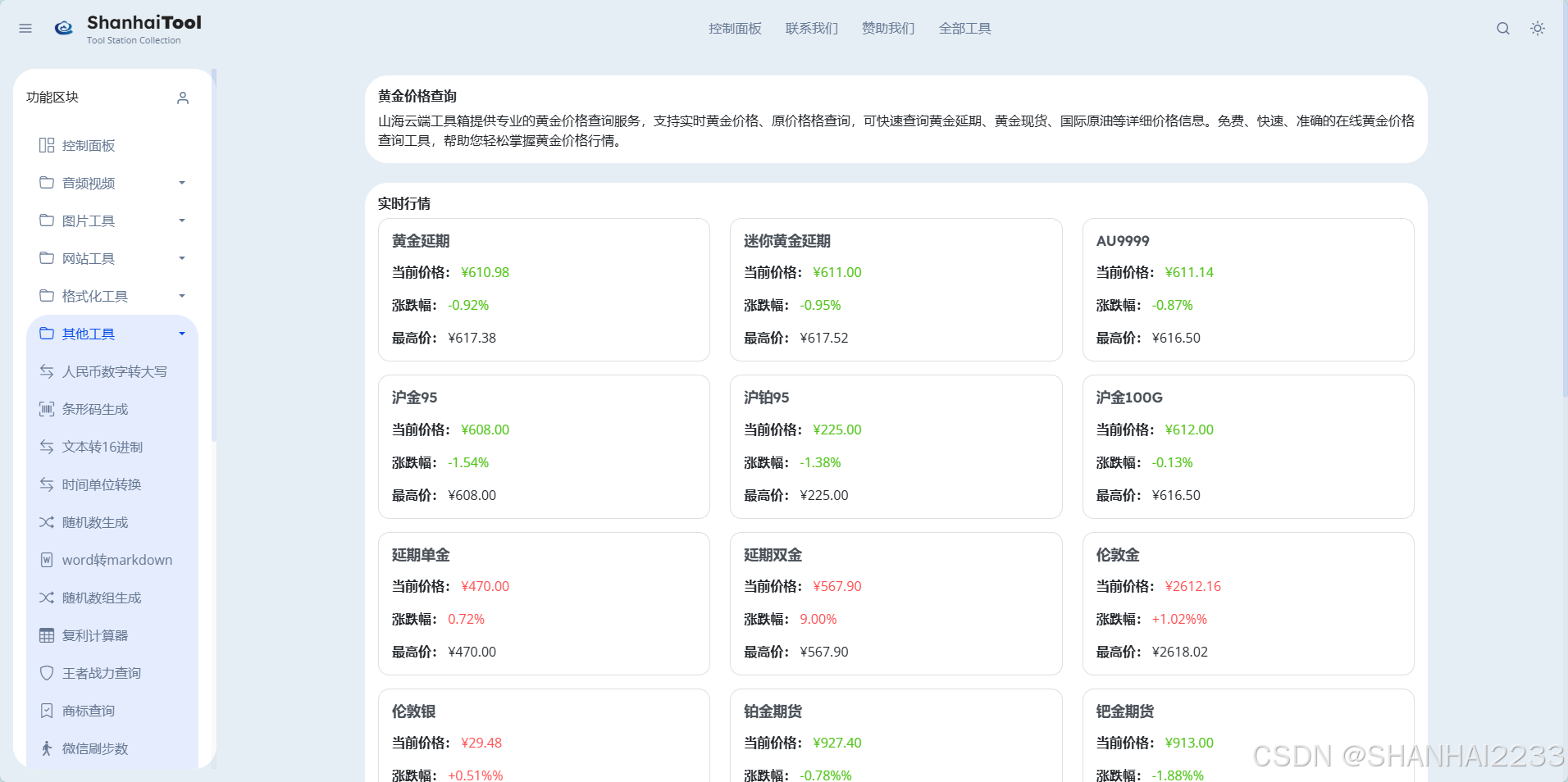Image resolution: width=1568 pixels, height=782 pixels.
Task: Click the document icon for word转markdown
Action: tap(47, 560)
